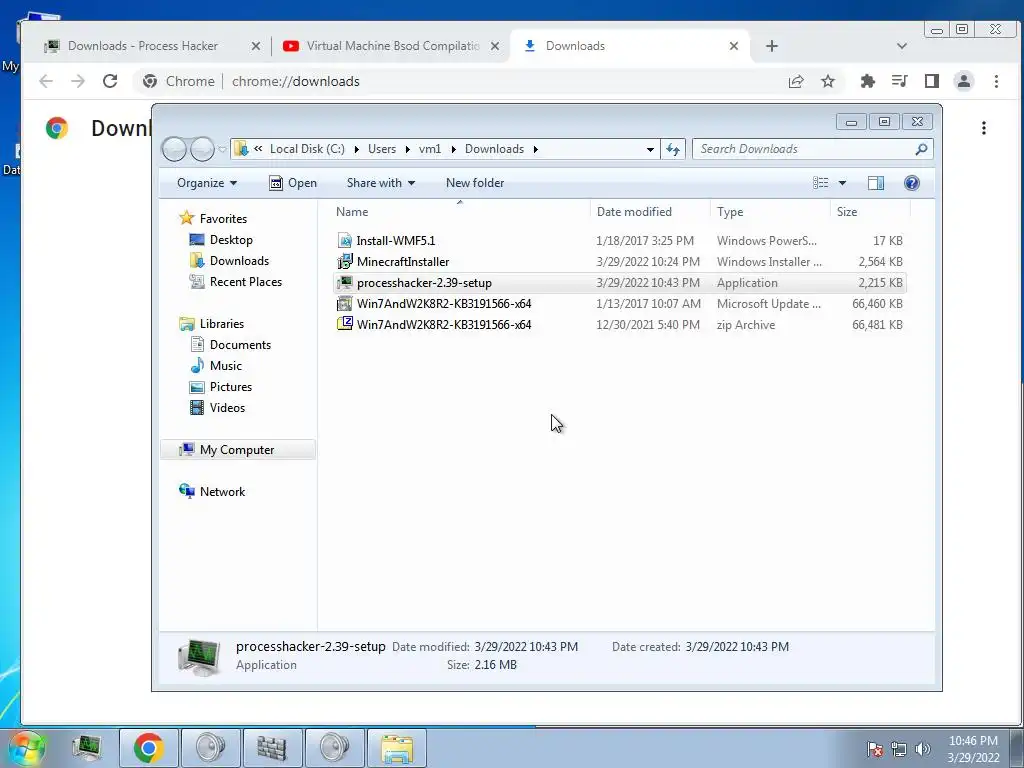Click the Explorer Help icon

click(x=912, y=183)
